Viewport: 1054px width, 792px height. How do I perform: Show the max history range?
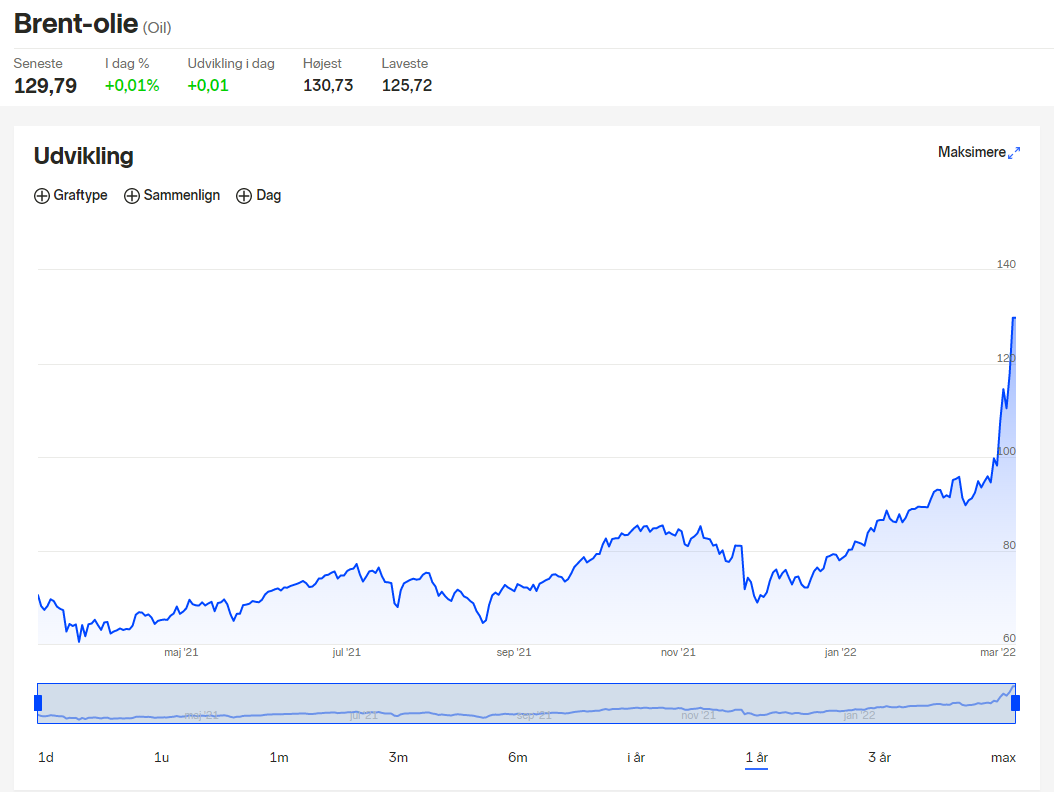(1003, 758)
